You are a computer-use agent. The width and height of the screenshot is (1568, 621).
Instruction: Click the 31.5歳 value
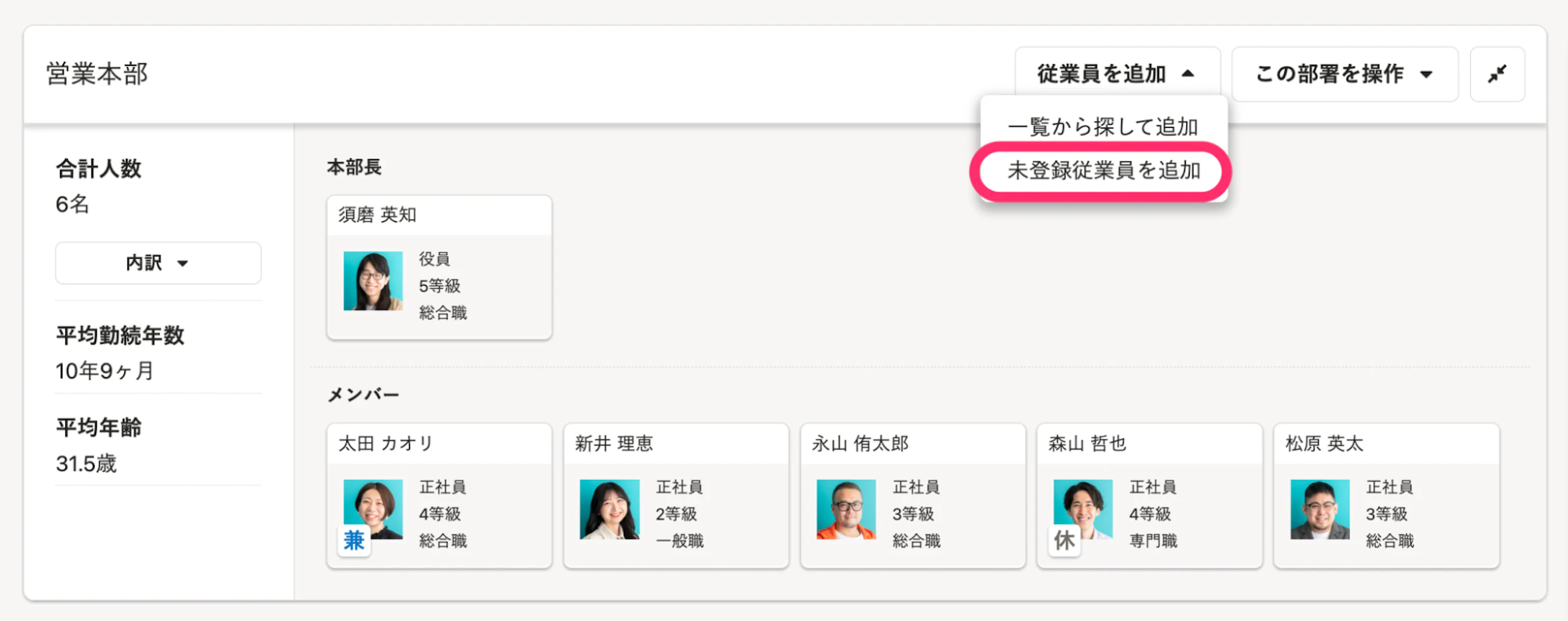coord(86,463)
